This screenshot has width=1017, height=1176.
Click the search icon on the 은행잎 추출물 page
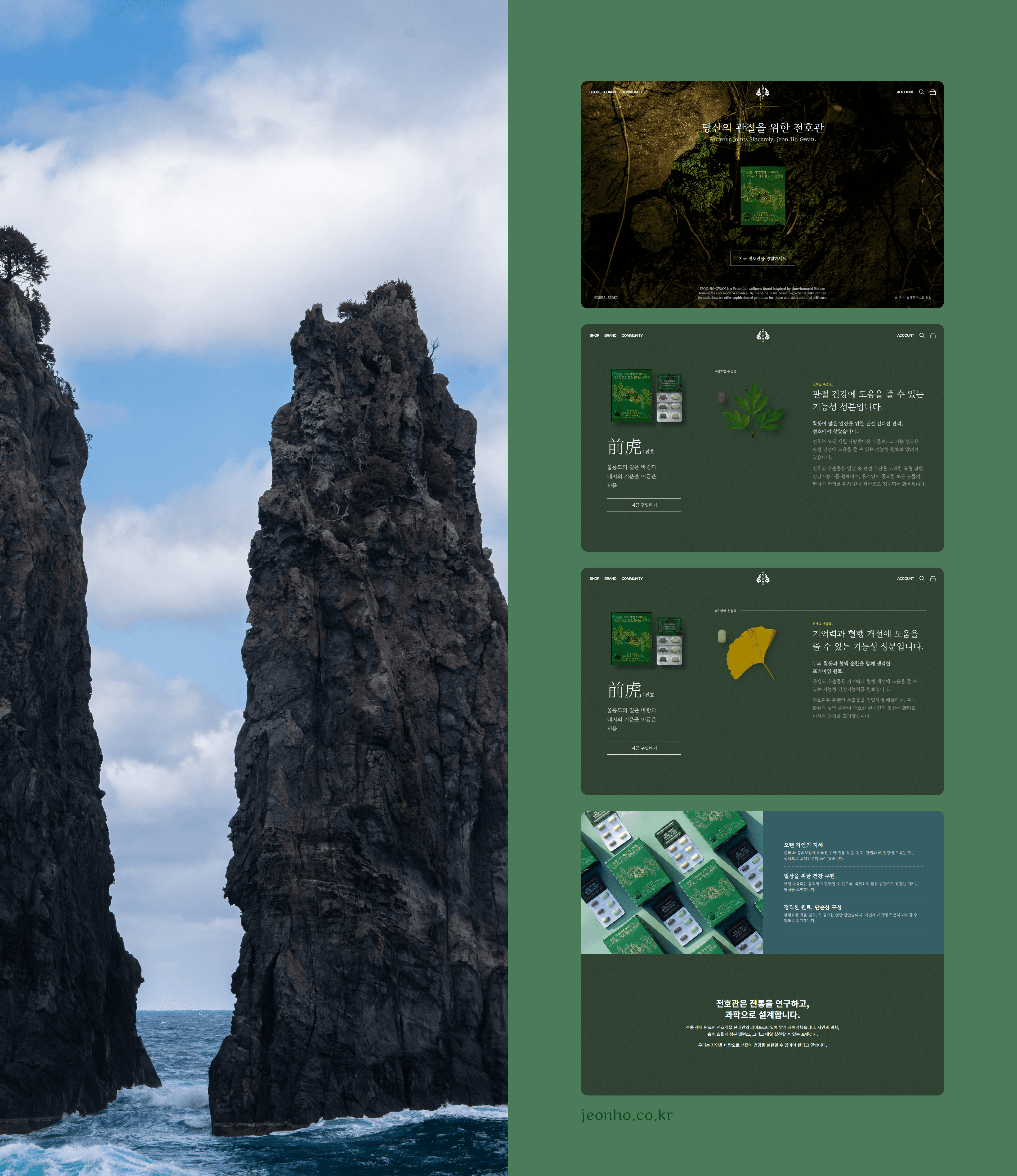pyautogui.click(x=922, y=578)
